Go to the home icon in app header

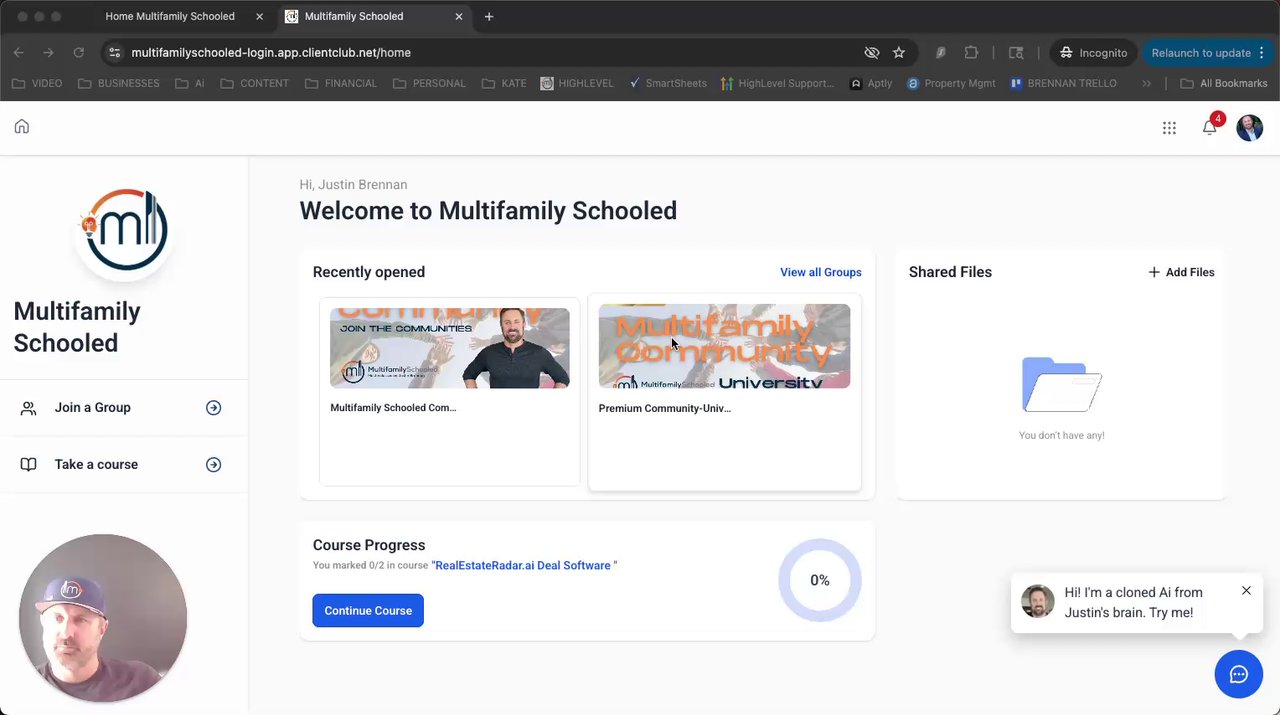click(x=22, y=127)
